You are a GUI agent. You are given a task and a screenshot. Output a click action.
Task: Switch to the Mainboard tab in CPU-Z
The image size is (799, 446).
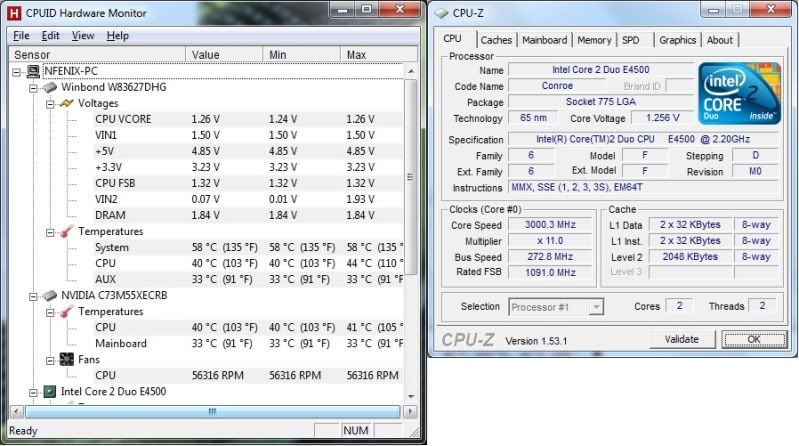(x=544, y=40)
